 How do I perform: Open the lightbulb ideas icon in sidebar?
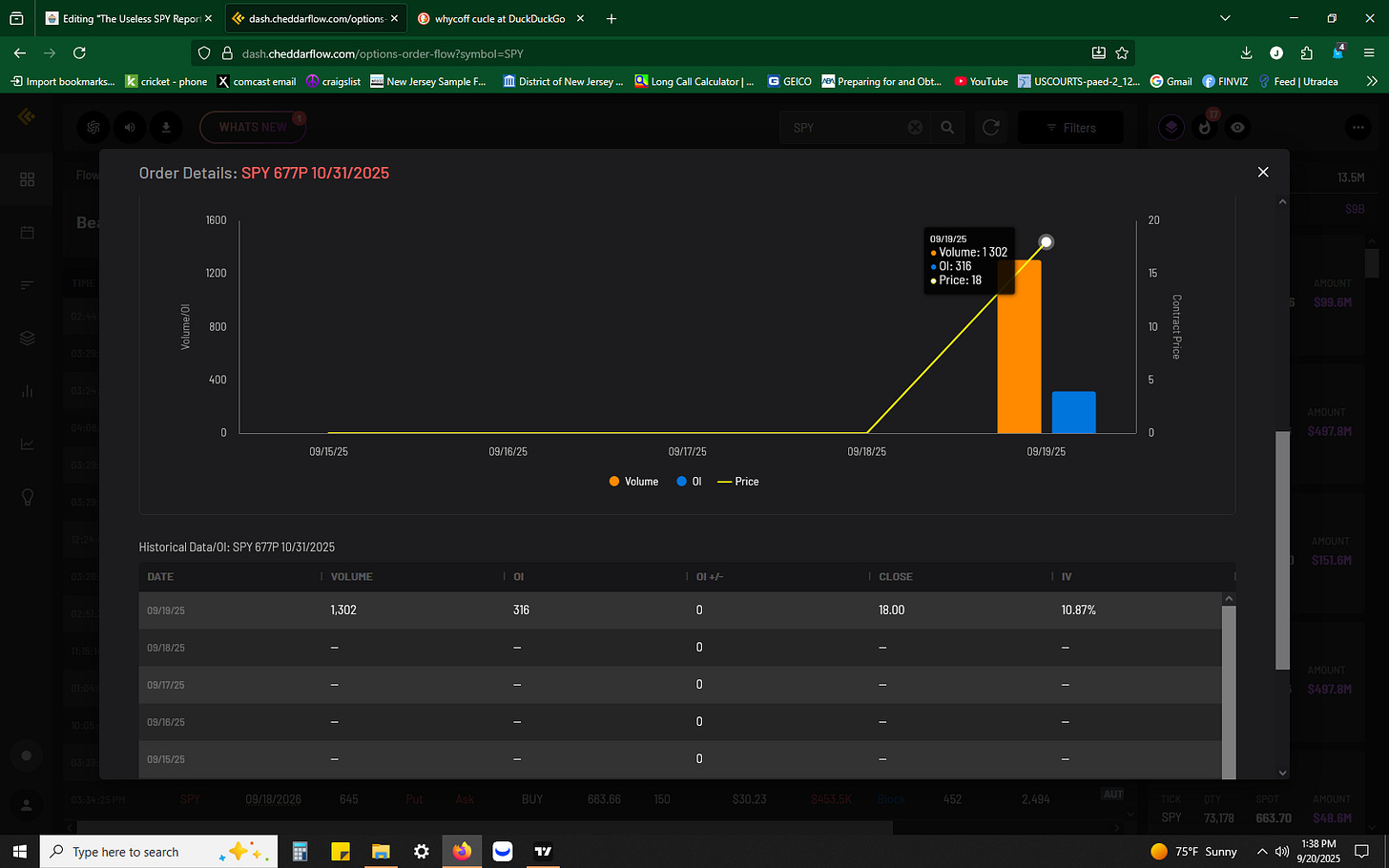[x=27, y=497]
